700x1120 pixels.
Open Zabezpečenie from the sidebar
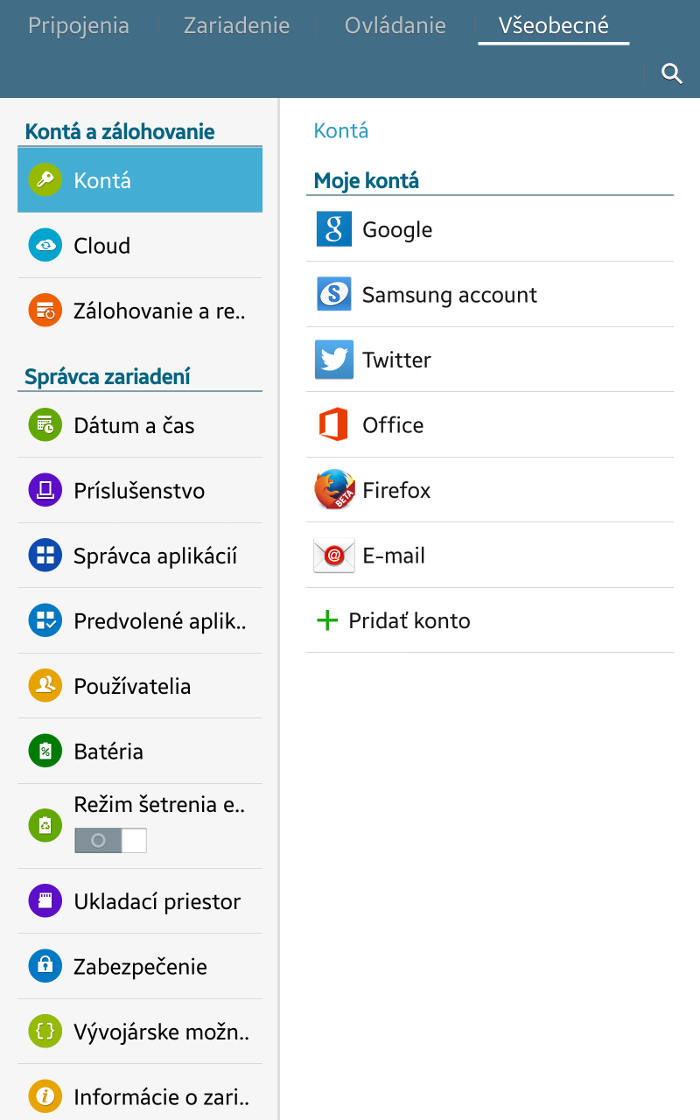pos(44,966)
